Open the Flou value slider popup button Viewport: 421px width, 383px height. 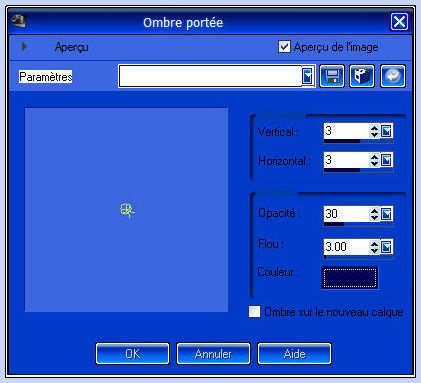[x=386, y=247]
